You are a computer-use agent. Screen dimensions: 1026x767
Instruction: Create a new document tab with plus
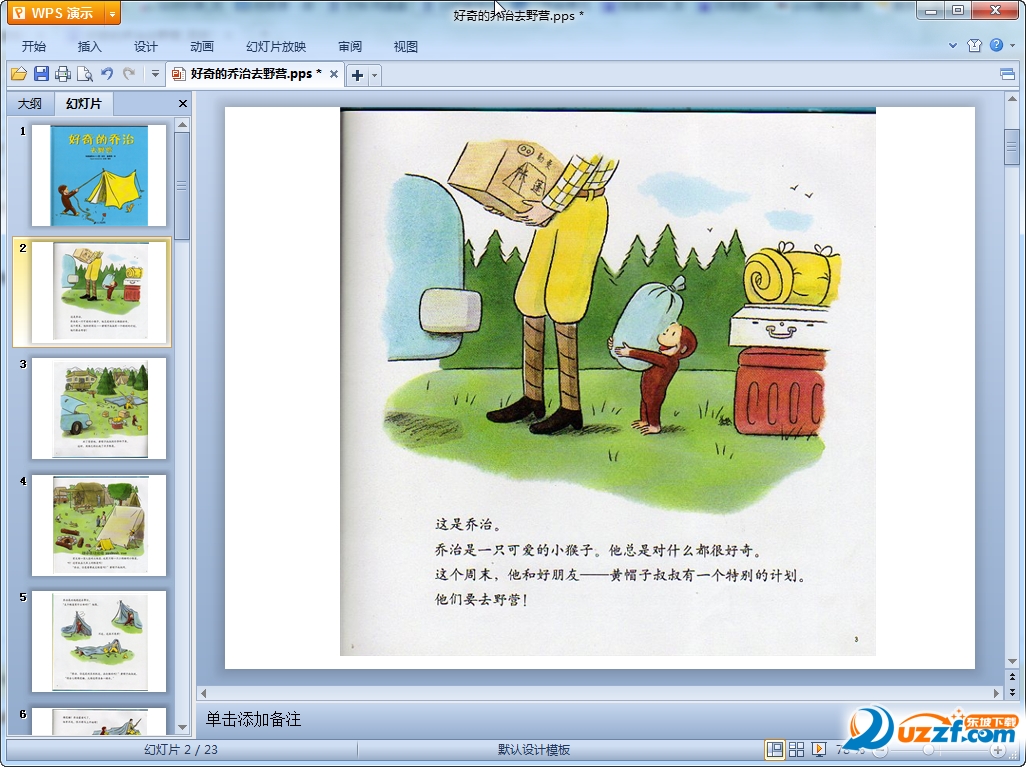pyautogui.click(x=357, y=75)
